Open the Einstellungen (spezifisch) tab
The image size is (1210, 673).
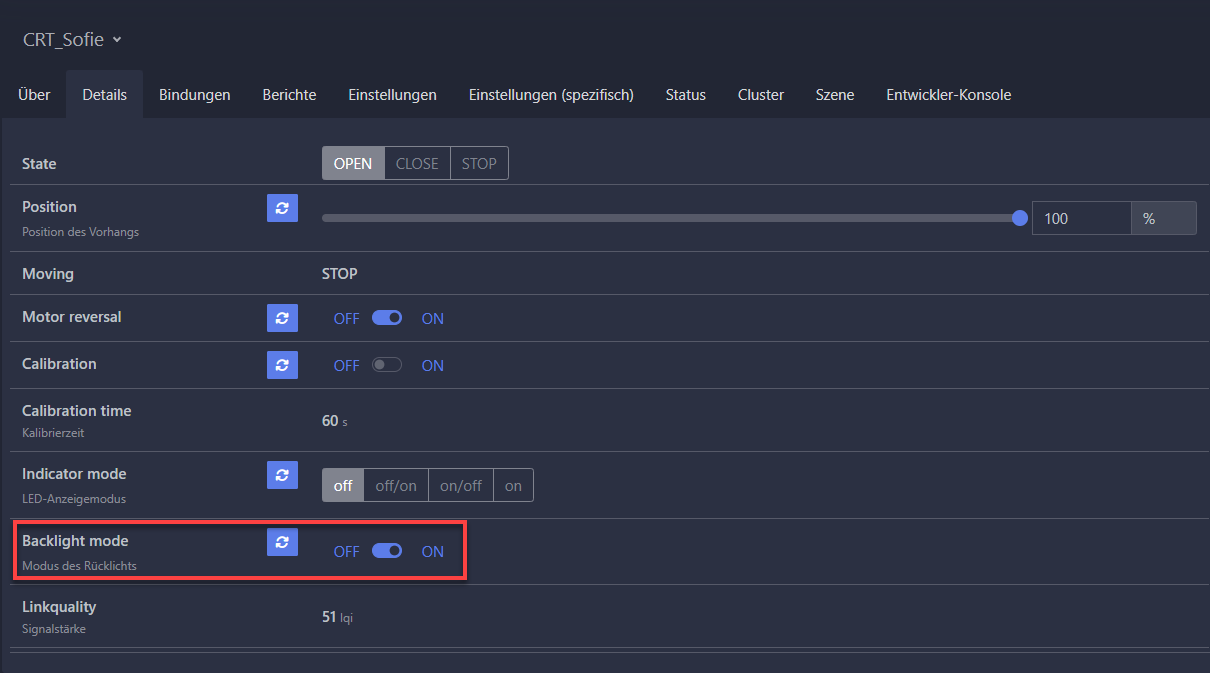point(551,95)
